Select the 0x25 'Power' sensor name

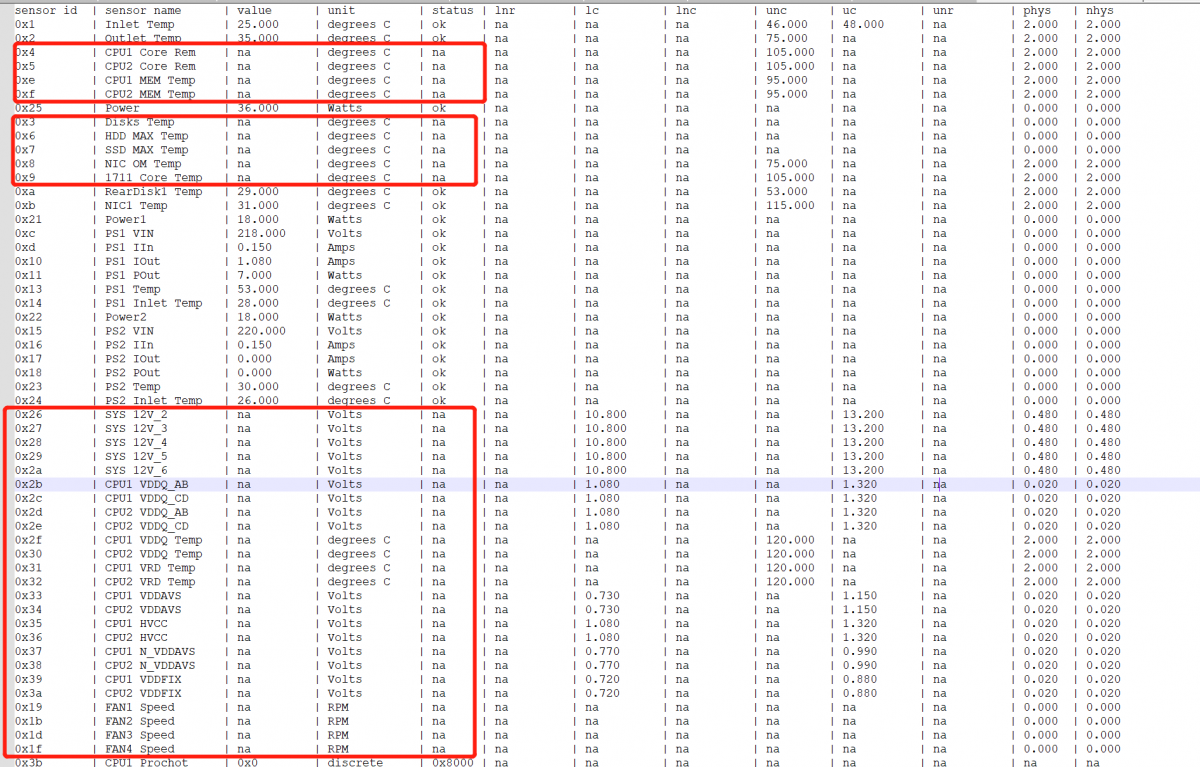pos(122,108)
